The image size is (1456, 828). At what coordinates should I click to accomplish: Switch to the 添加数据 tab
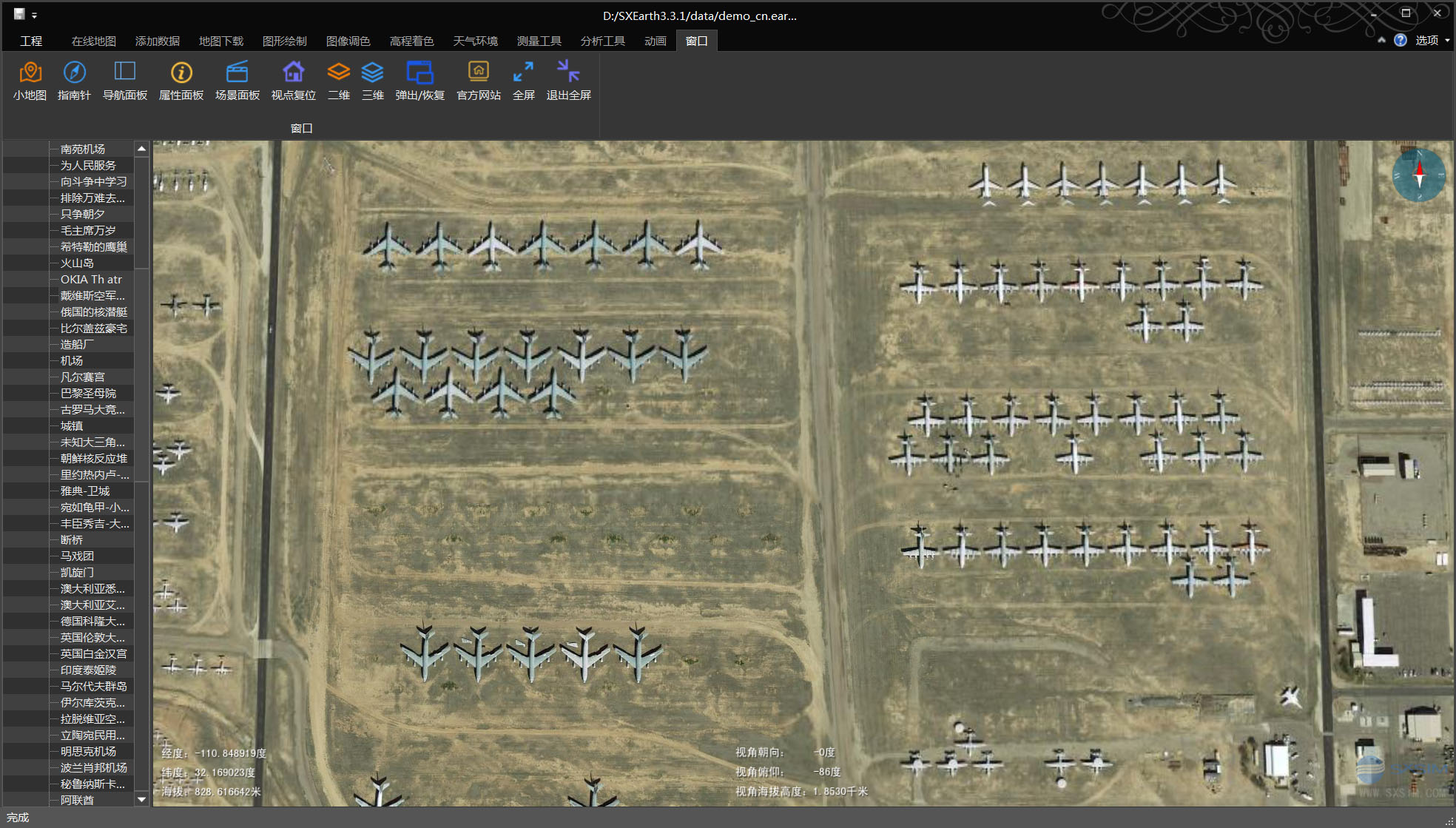click(157, 41)
